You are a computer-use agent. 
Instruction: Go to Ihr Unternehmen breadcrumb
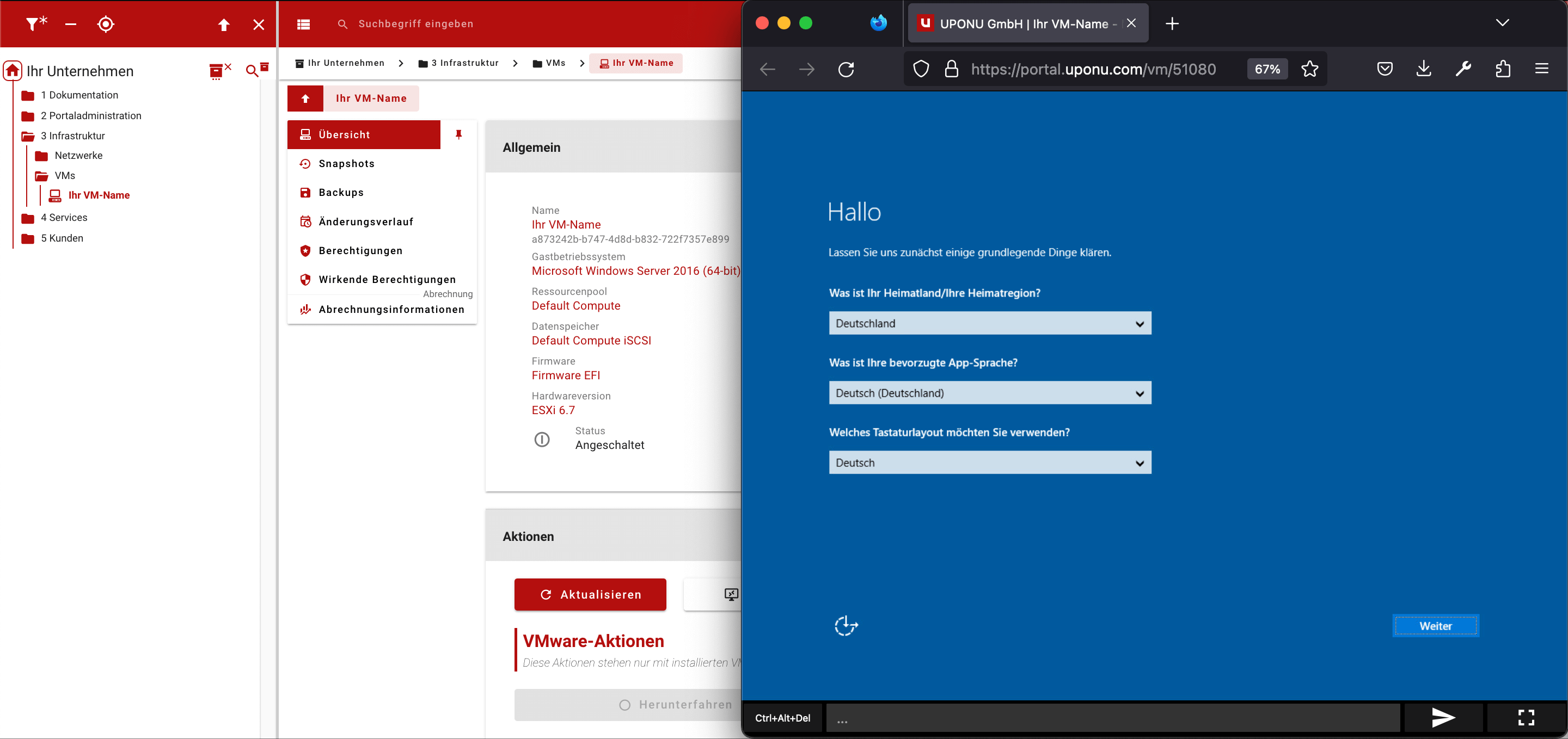pyautogui.click(x=340, y=63)
